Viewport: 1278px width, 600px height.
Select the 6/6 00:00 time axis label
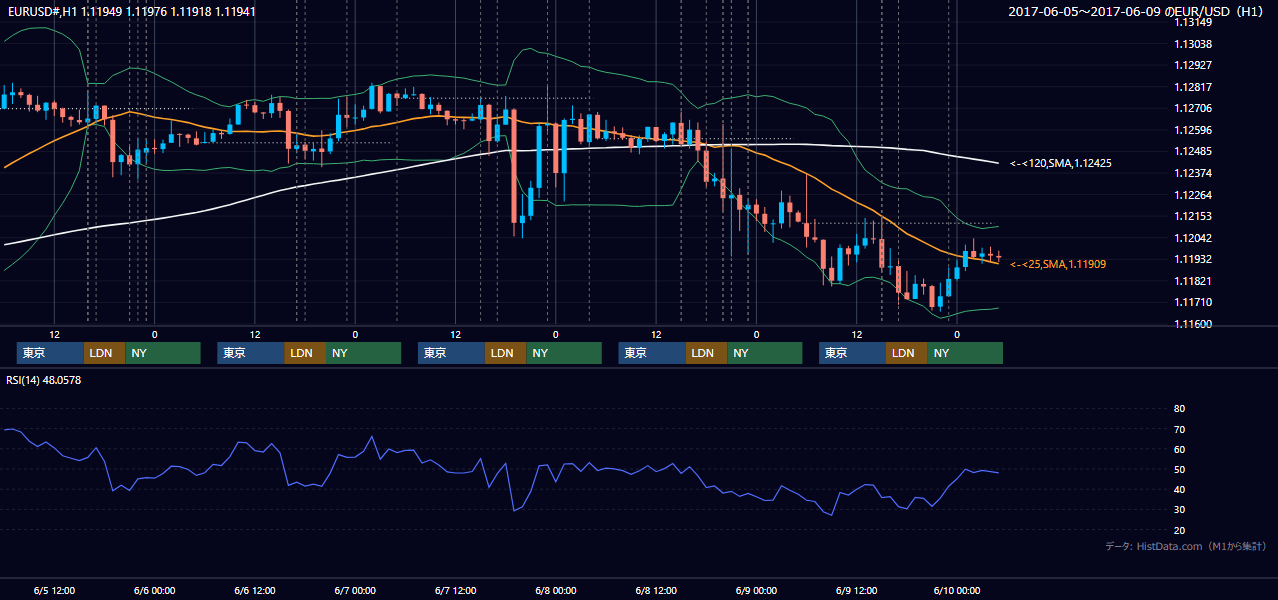(x=154, y=591)
